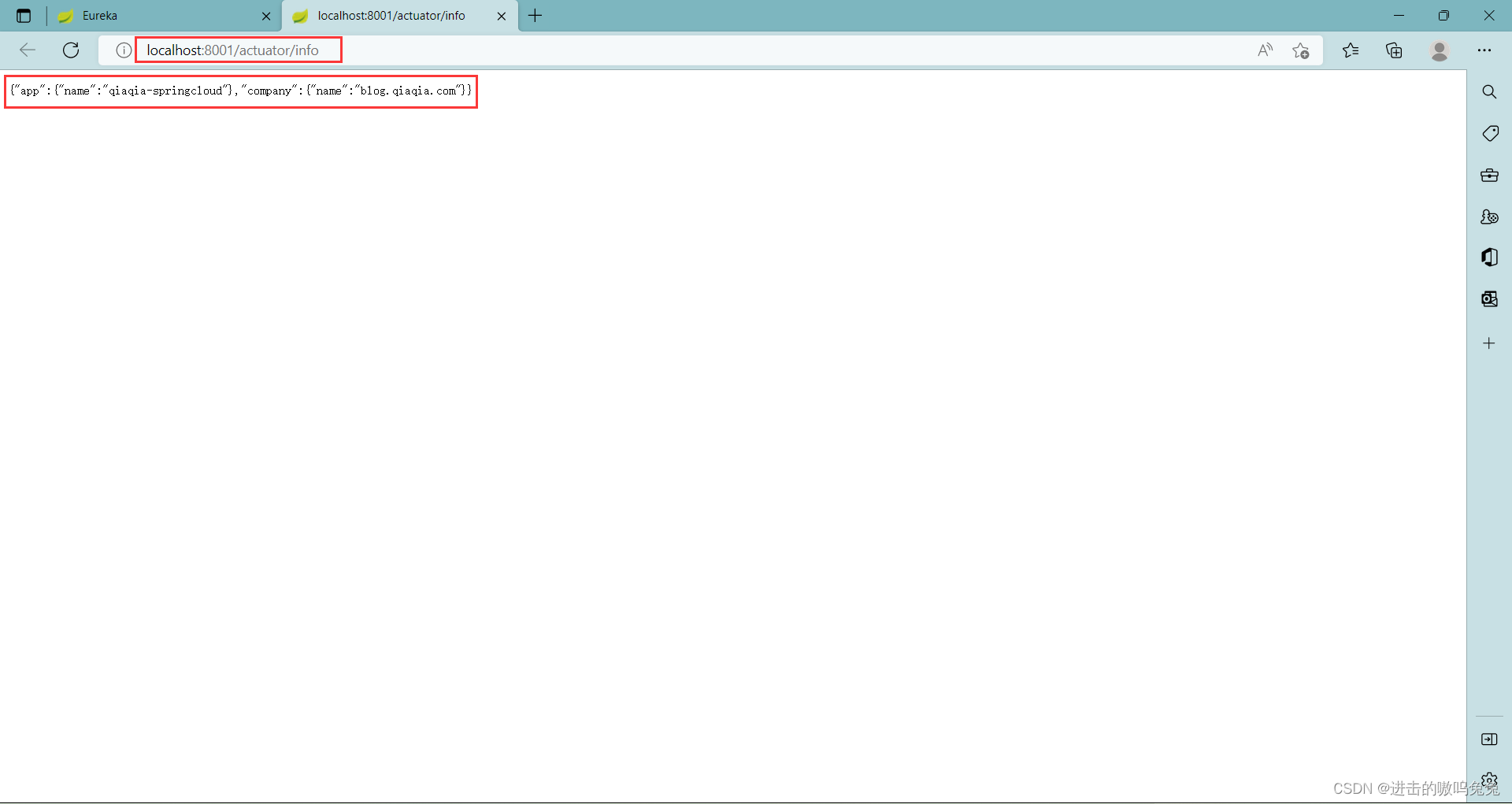Screen dimensions: 1512x804
Task: Restore down the browser window
Action: tap(1443, 16)
